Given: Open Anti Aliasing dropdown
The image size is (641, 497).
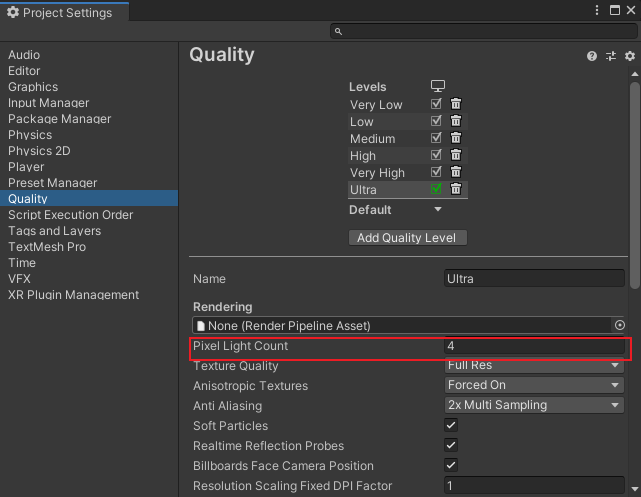Looking at the screenshot, I should [x=534, y=405].
